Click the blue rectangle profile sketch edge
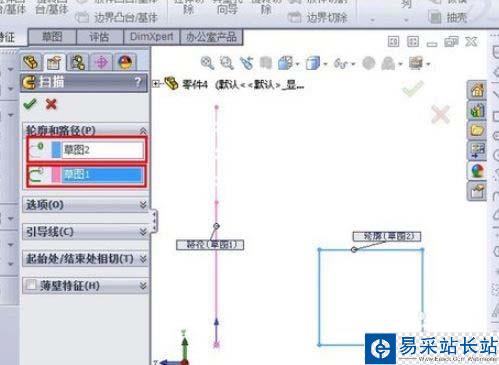499x365 pixels. coord(371,250)
